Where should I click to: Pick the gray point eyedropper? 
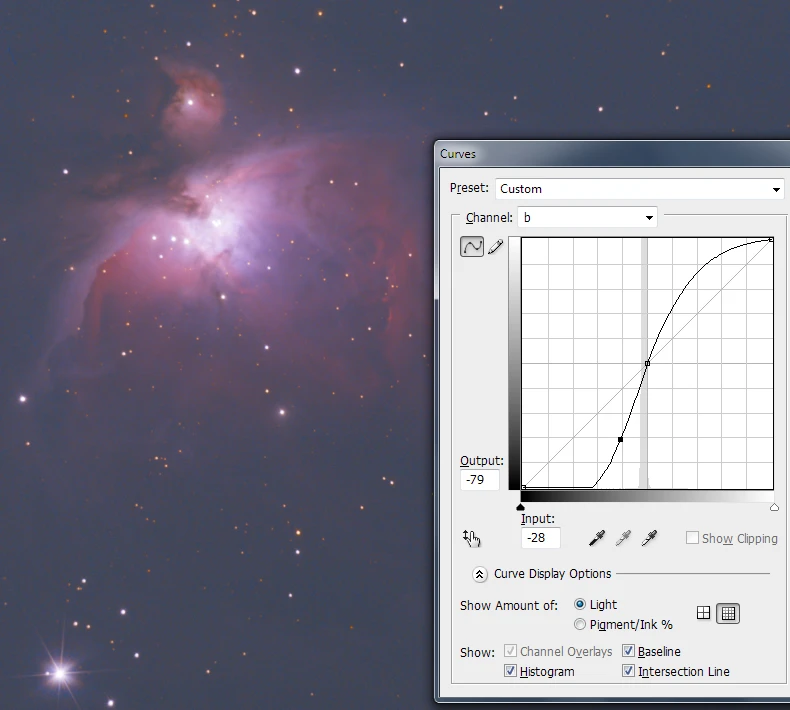623,538
